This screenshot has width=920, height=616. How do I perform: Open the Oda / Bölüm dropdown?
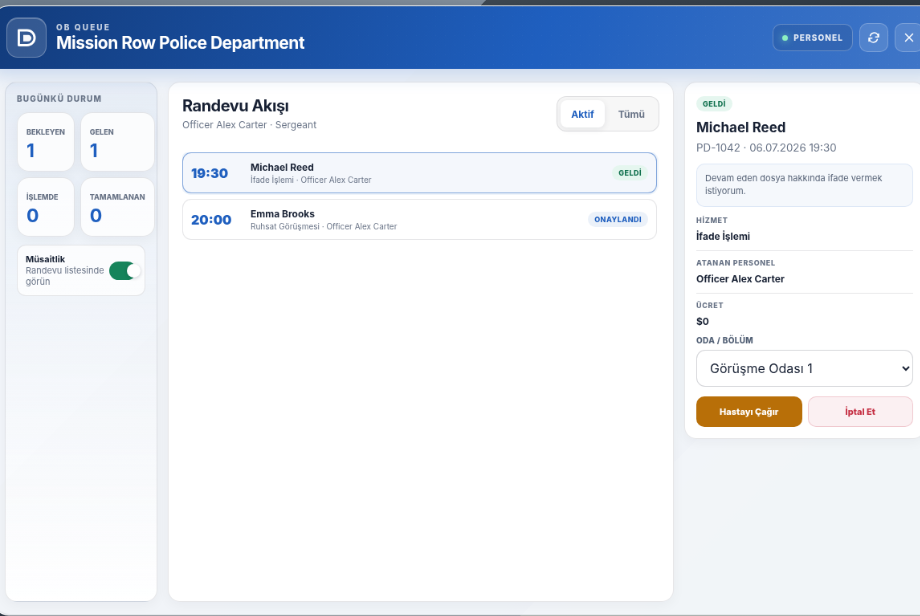tap(804, 368)
